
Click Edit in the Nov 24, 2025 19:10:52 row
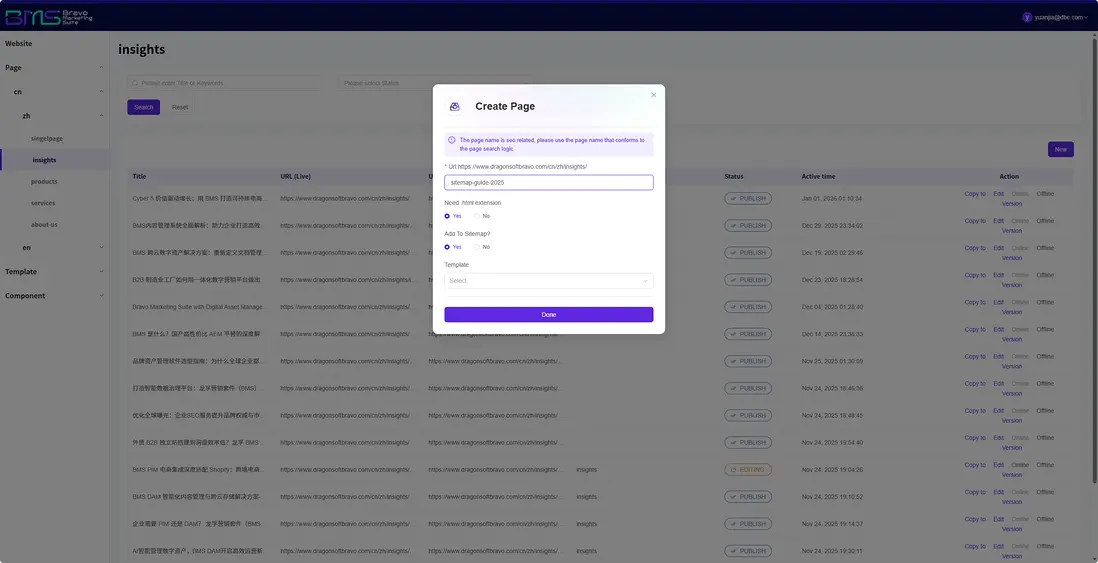pyautogui.click(x=999, y=492)
